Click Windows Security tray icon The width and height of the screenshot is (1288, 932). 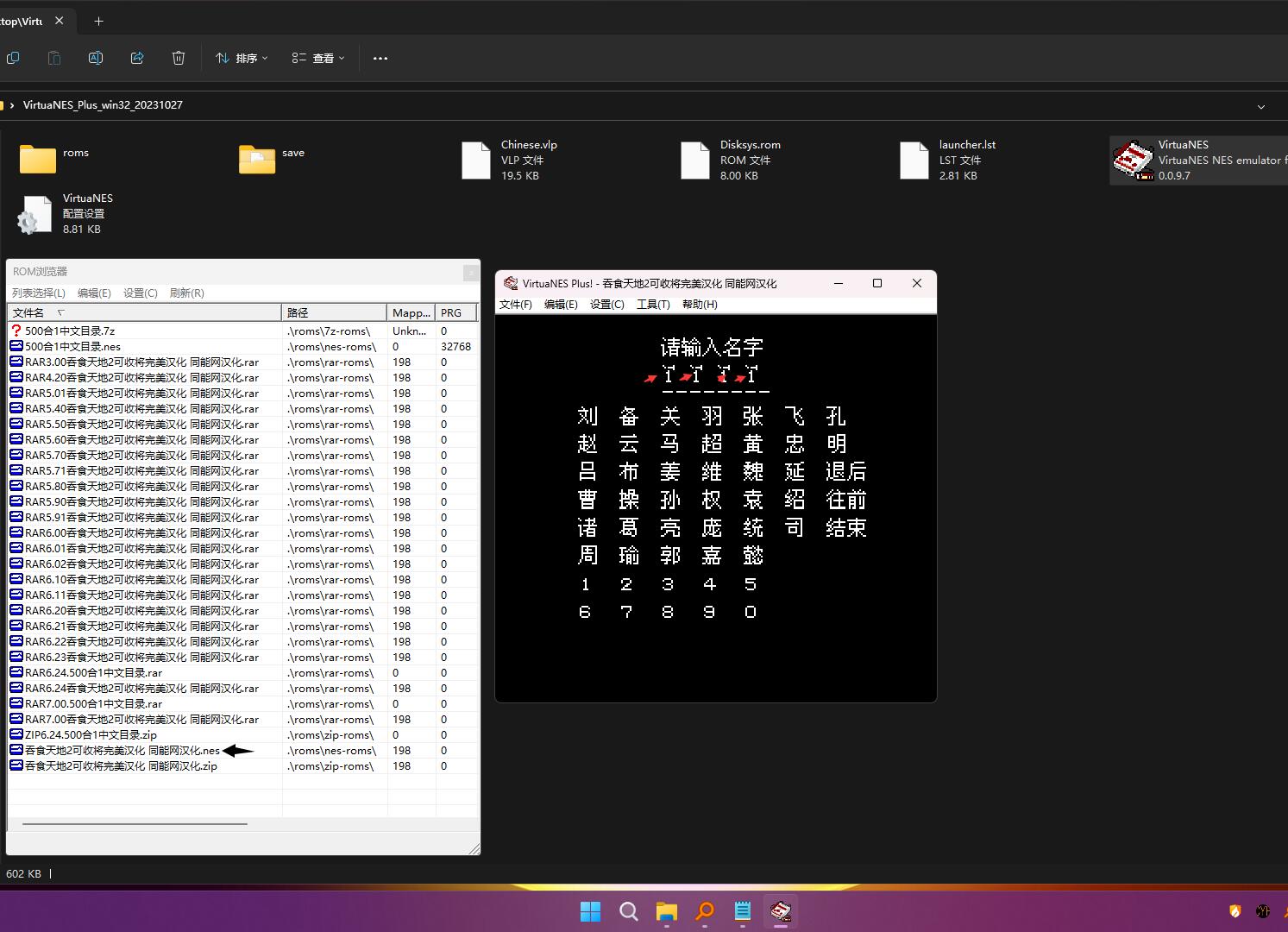[1235, 911]
